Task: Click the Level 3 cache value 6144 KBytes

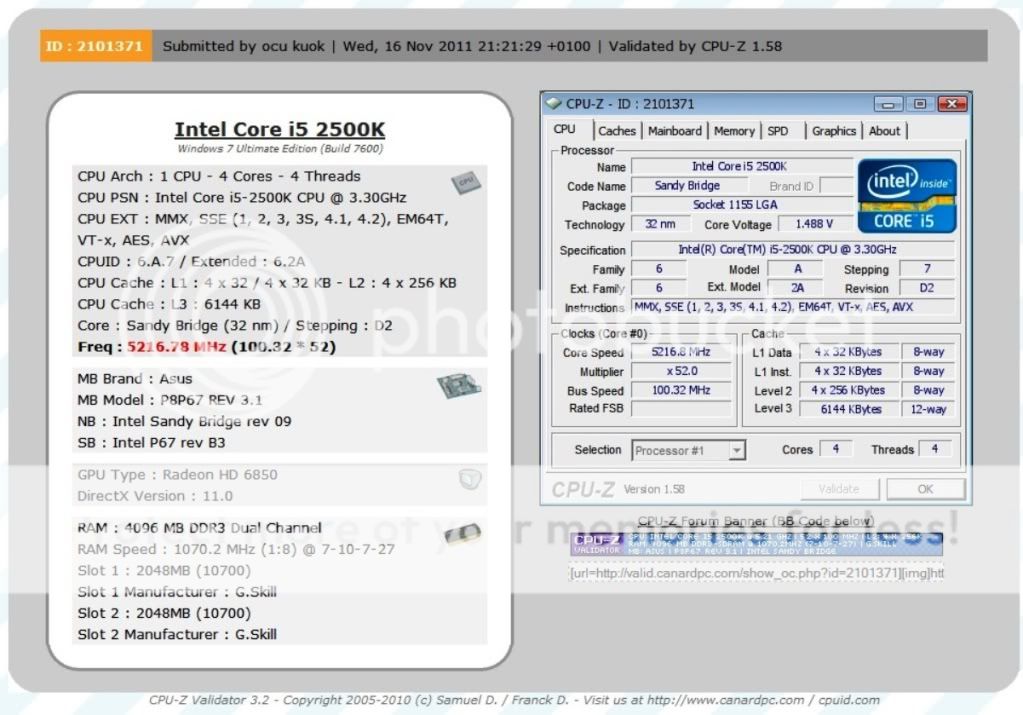Action: pos(849,409)
